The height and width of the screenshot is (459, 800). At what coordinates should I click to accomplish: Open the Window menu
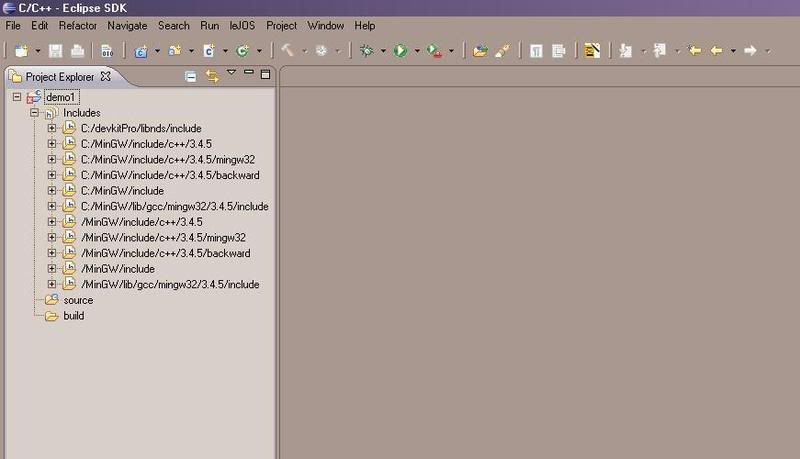pos(325,26)
